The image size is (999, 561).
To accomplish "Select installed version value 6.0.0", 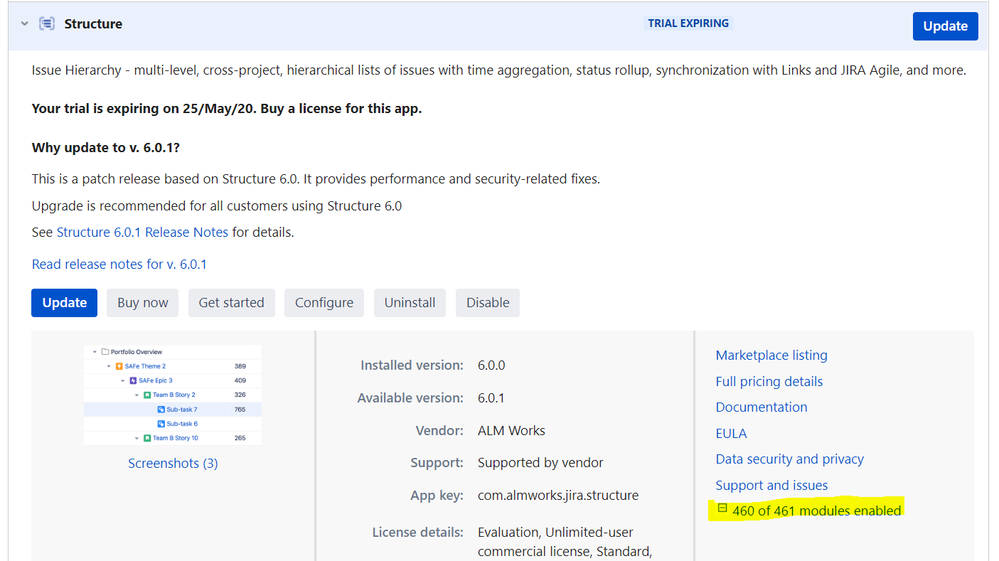I will 491,366.
